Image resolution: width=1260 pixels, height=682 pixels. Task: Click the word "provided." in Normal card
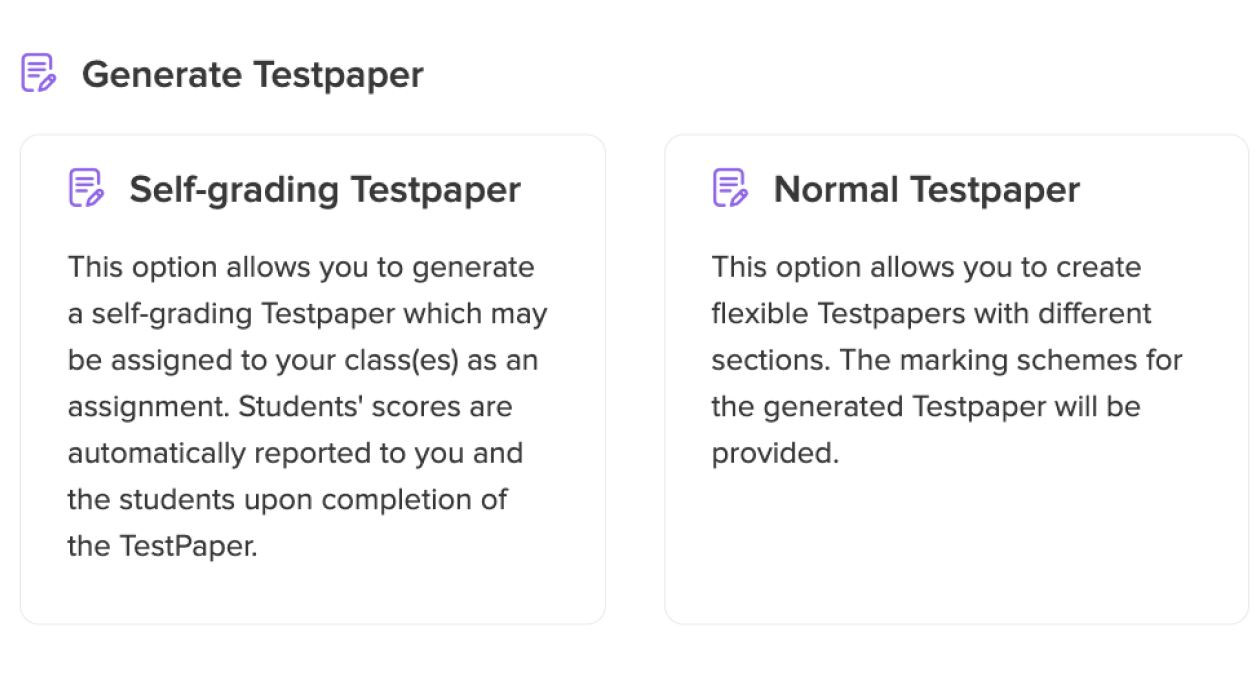point(774,453)
